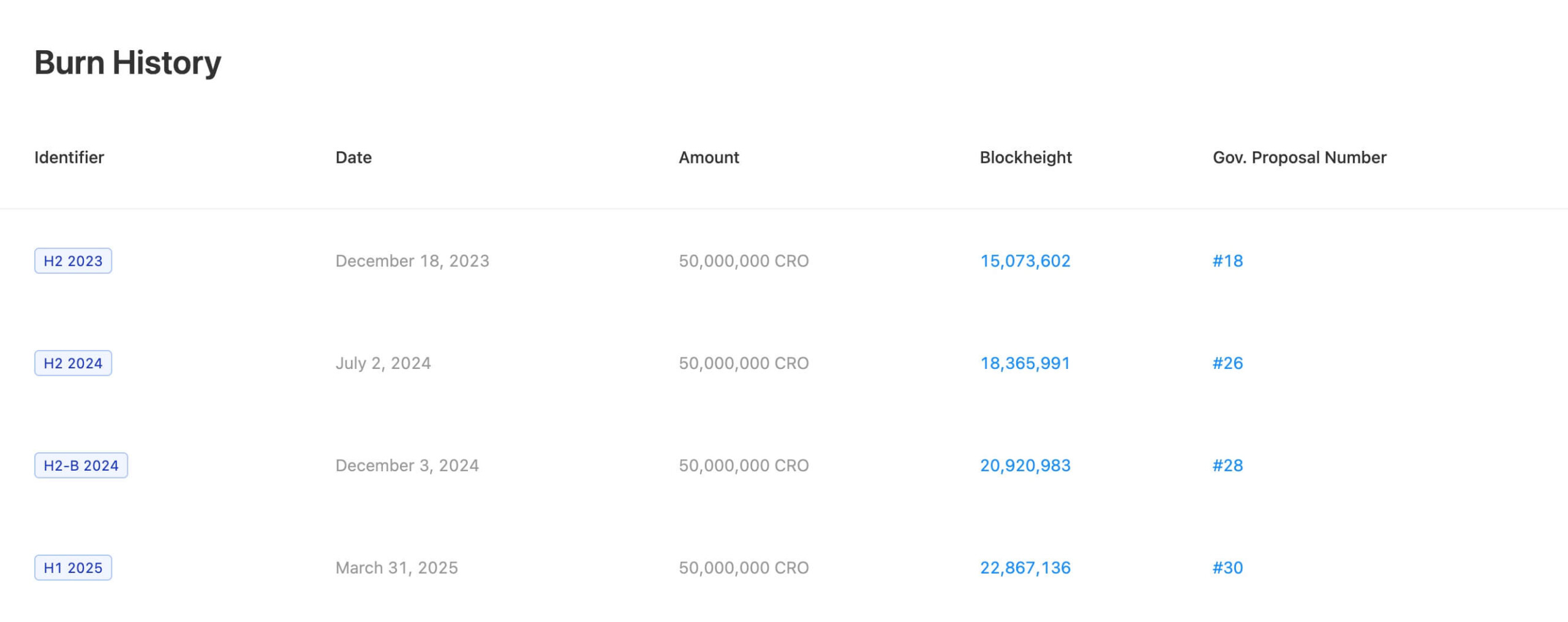
Task: Click the Date column header
Action: [353, 157]
